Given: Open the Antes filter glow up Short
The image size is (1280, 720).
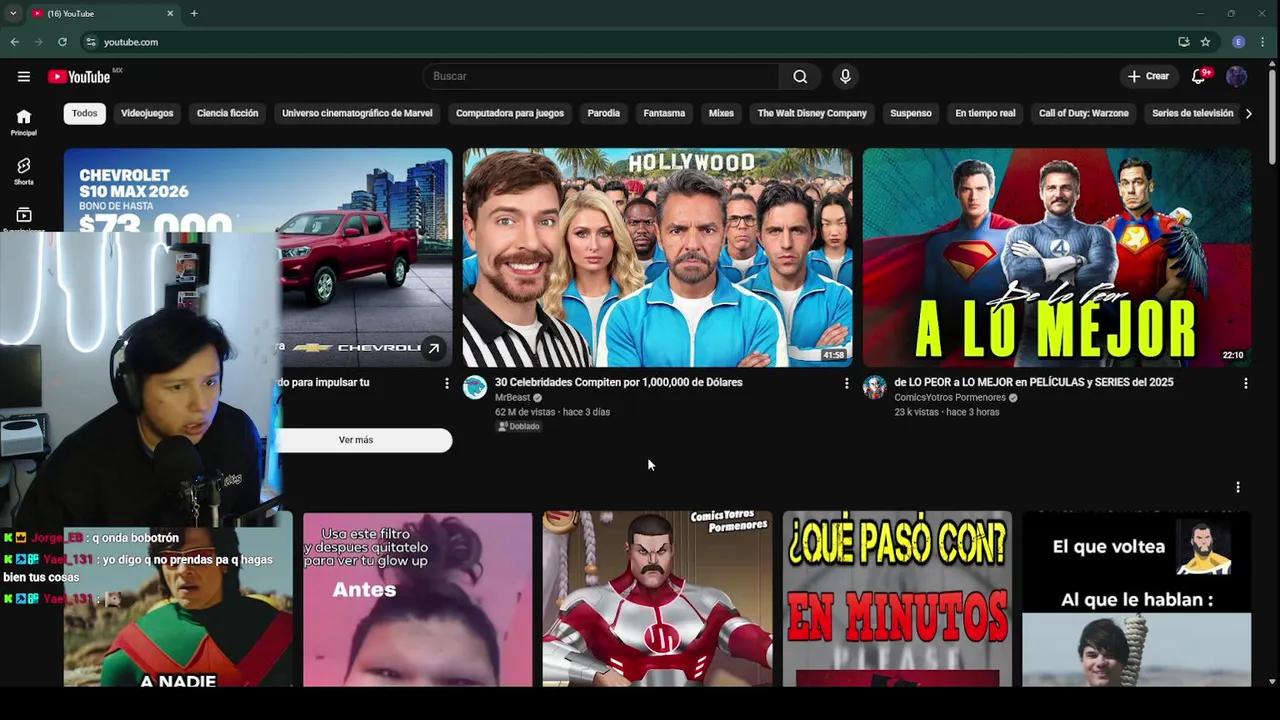Looking at the screenshot, I should tap(418, 599).
